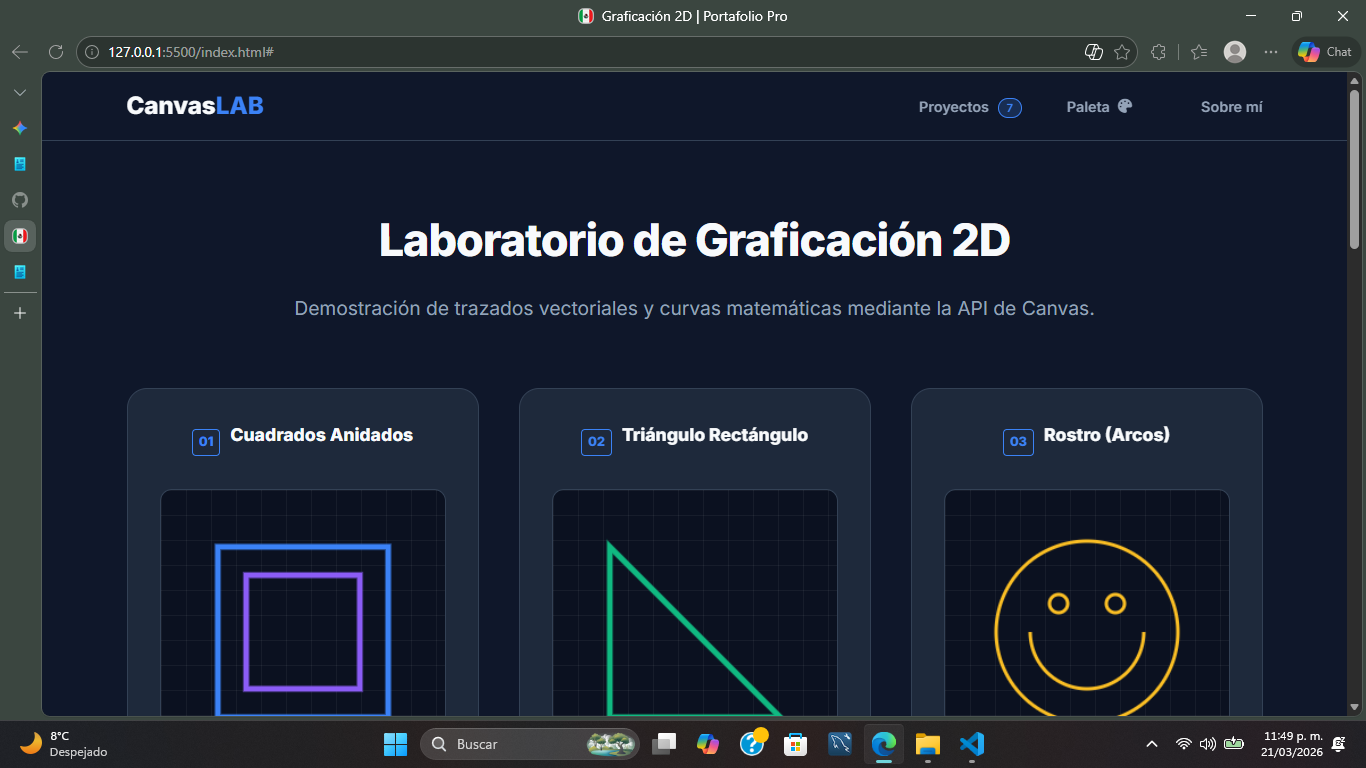Click the Sobre mí link
The image size is (1366, 768).
[1231, 107]
